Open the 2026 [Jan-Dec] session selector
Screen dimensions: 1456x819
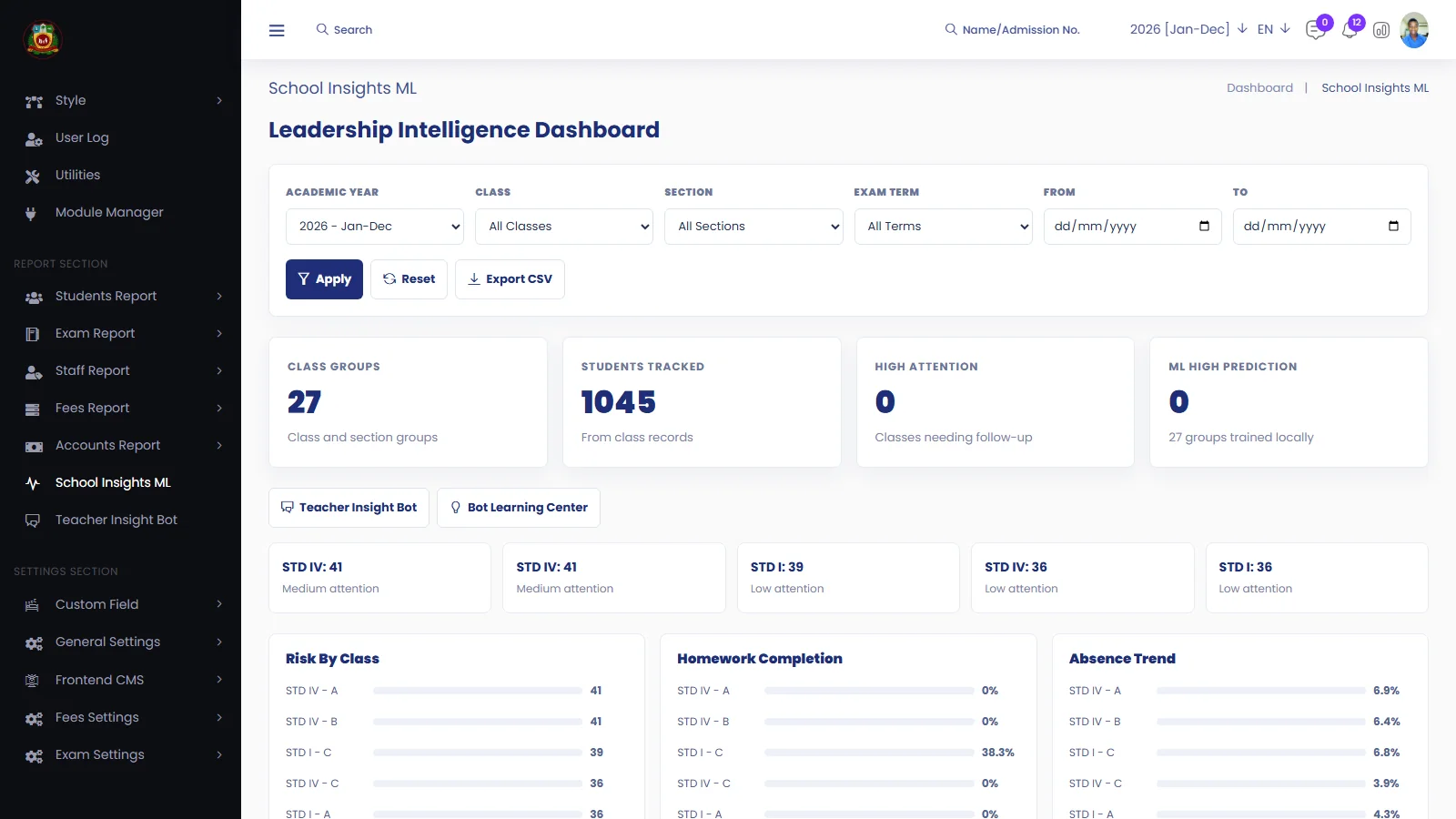[x=1188, y=29]
